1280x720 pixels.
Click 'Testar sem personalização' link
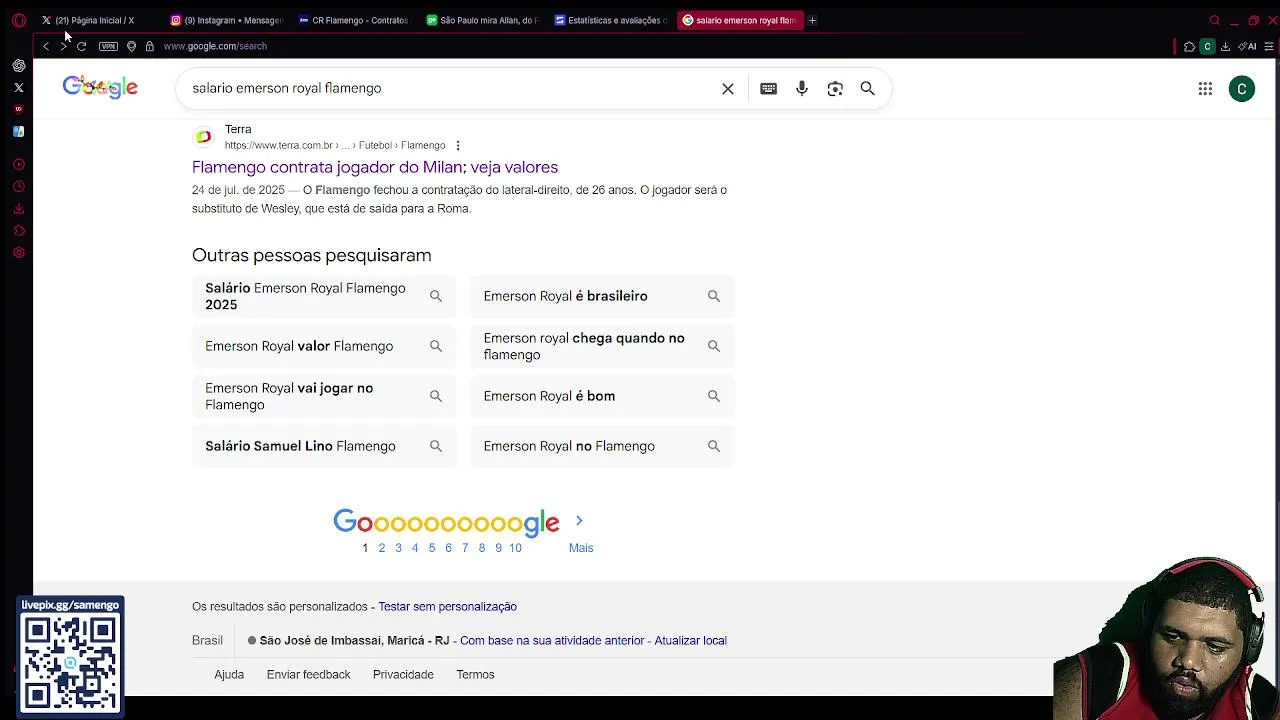pyautogui.click(x=447, y=607)
